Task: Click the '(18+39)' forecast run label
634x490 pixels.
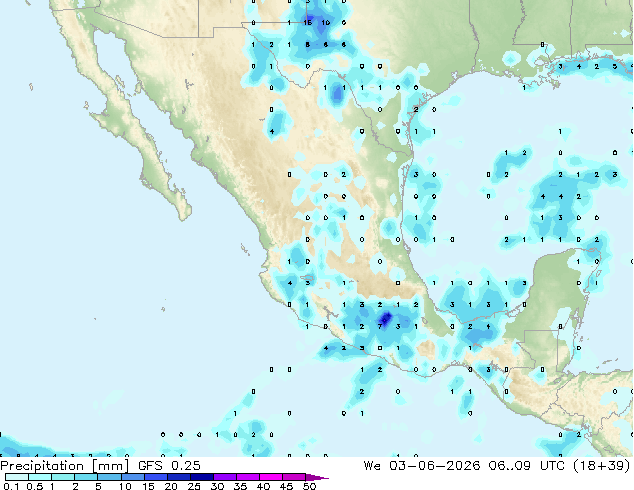Action: click(x=602, y=466)
